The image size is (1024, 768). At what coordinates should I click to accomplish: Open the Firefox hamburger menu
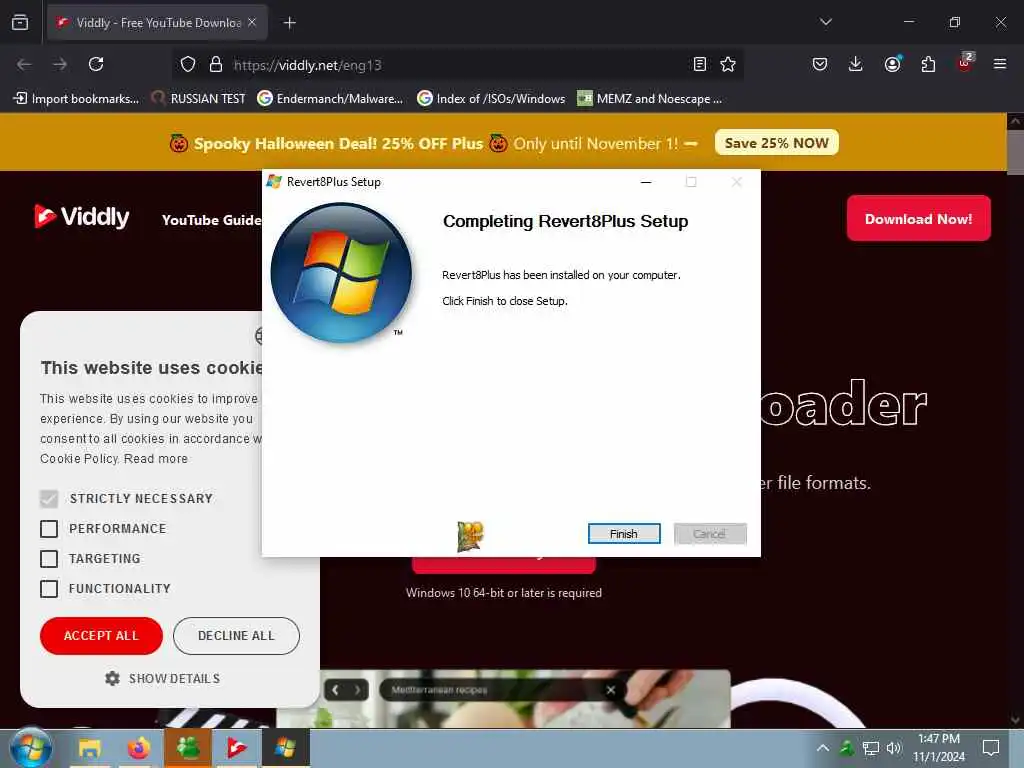(x=1000, y=64)
